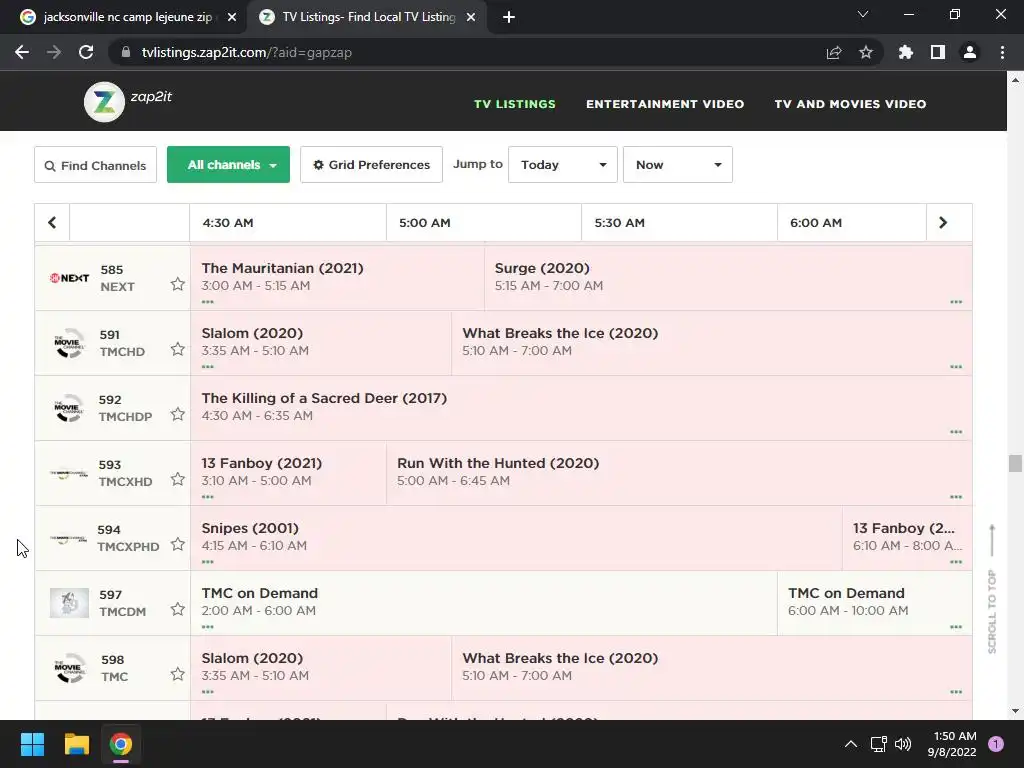The height and width of the screenshot is (768, 1024).
Task: Favorite channel 597 TMCDM with star
Action: tap(178, 609)
